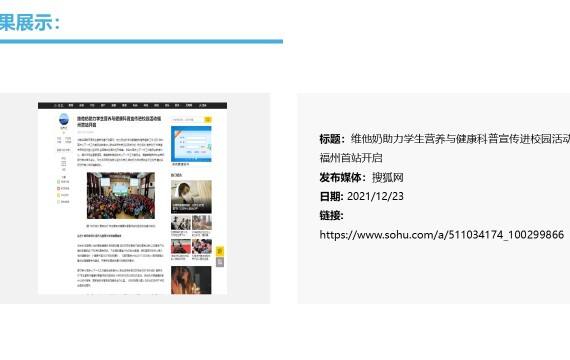Viewport: 570px width, 360px height.
Task: Open the dark candlelight thumbnail at bottom
Action: (x=191, y=280)
